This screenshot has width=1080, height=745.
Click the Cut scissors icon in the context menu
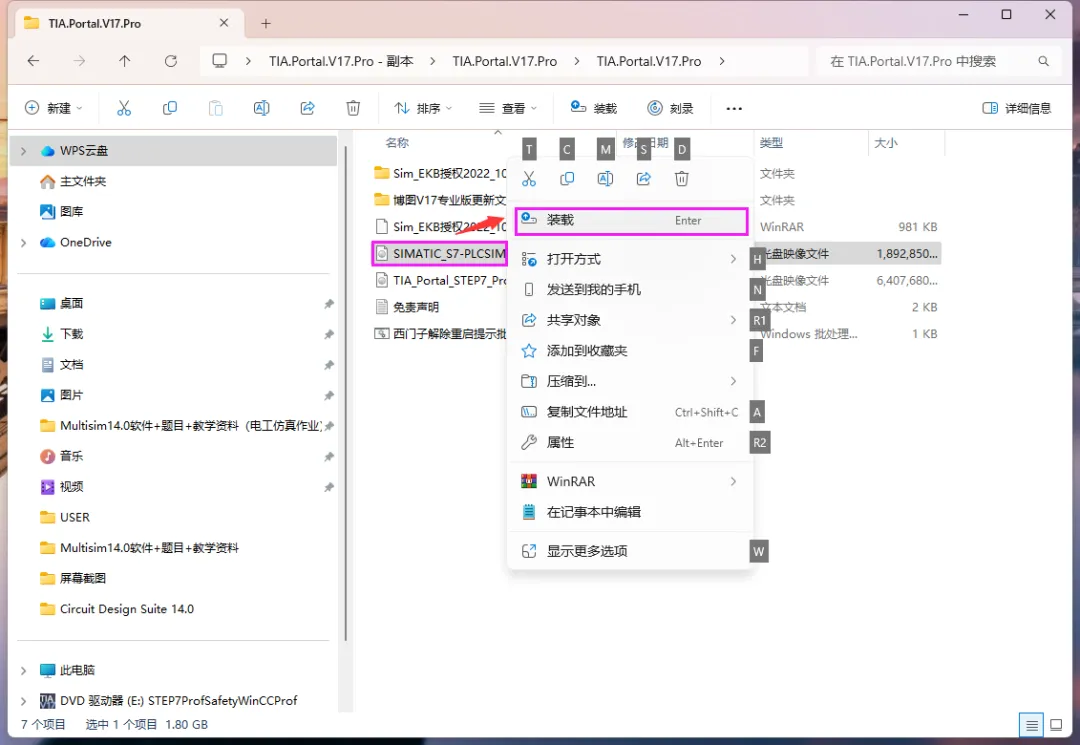[529, 179]
